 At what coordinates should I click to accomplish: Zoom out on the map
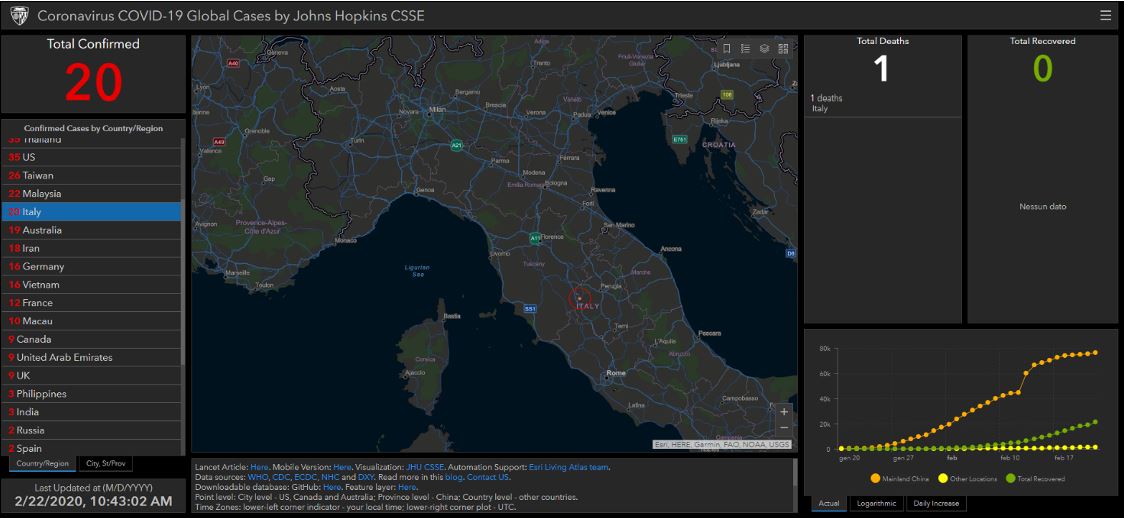pos(784,428)
